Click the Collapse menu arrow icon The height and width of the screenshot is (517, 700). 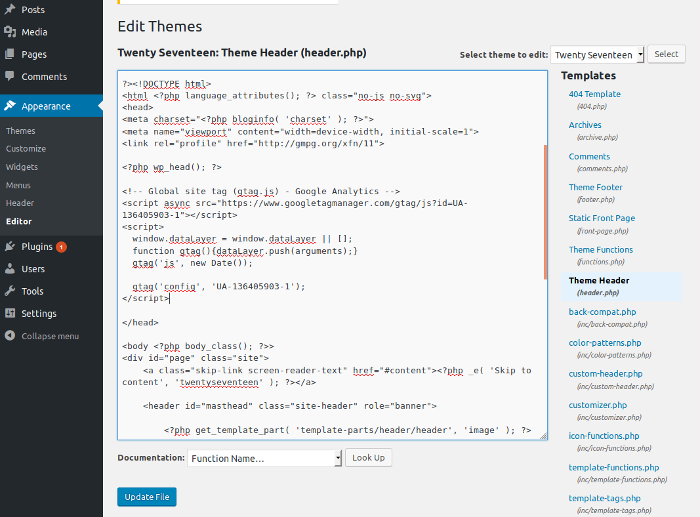click(10, 336)
